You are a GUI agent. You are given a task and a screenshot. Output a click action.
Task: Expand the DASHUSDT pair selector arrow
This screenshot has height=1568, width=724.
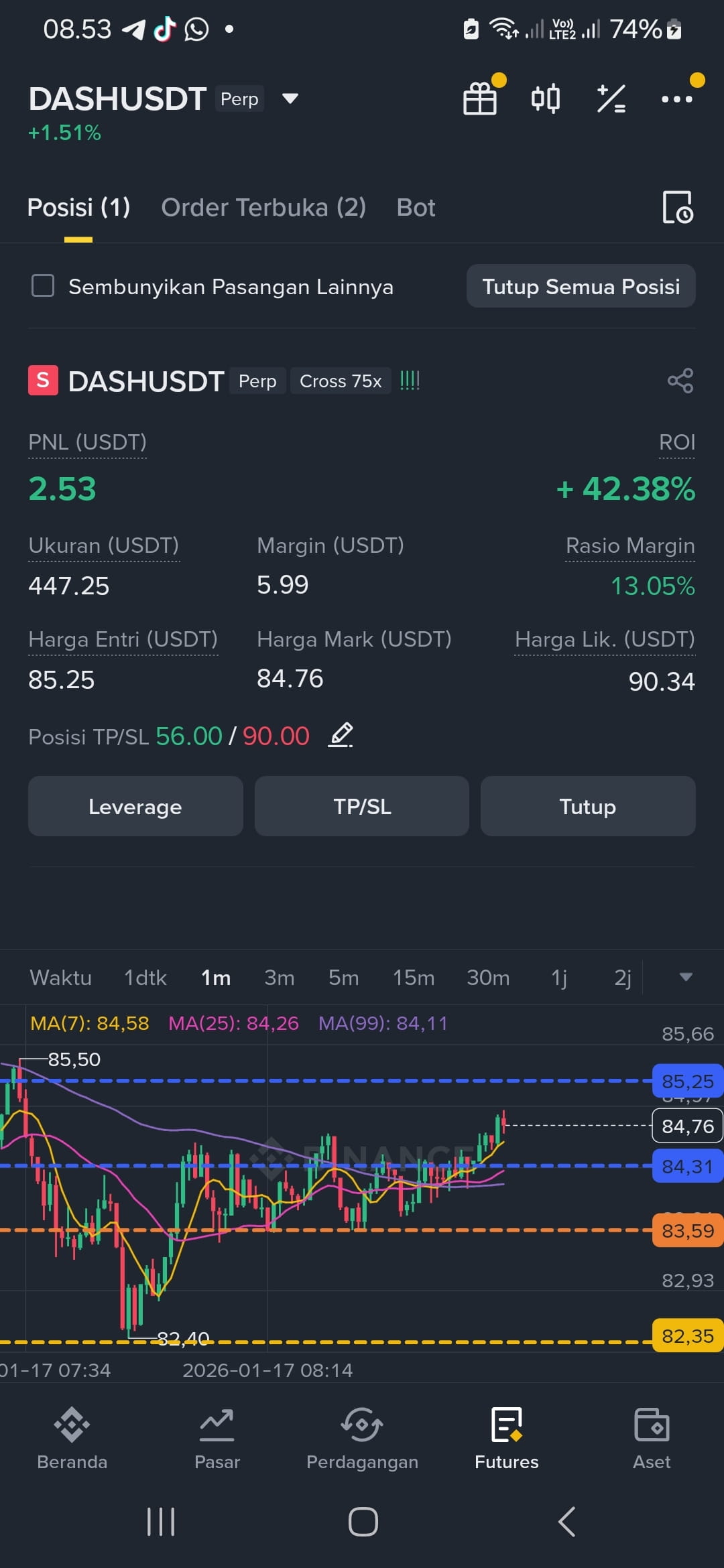(x=290, y=99)
